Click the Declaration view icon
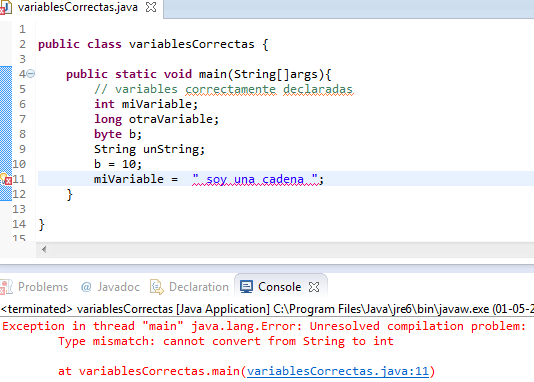This screenshot has height=382, width=534. [x=157, y=287]
